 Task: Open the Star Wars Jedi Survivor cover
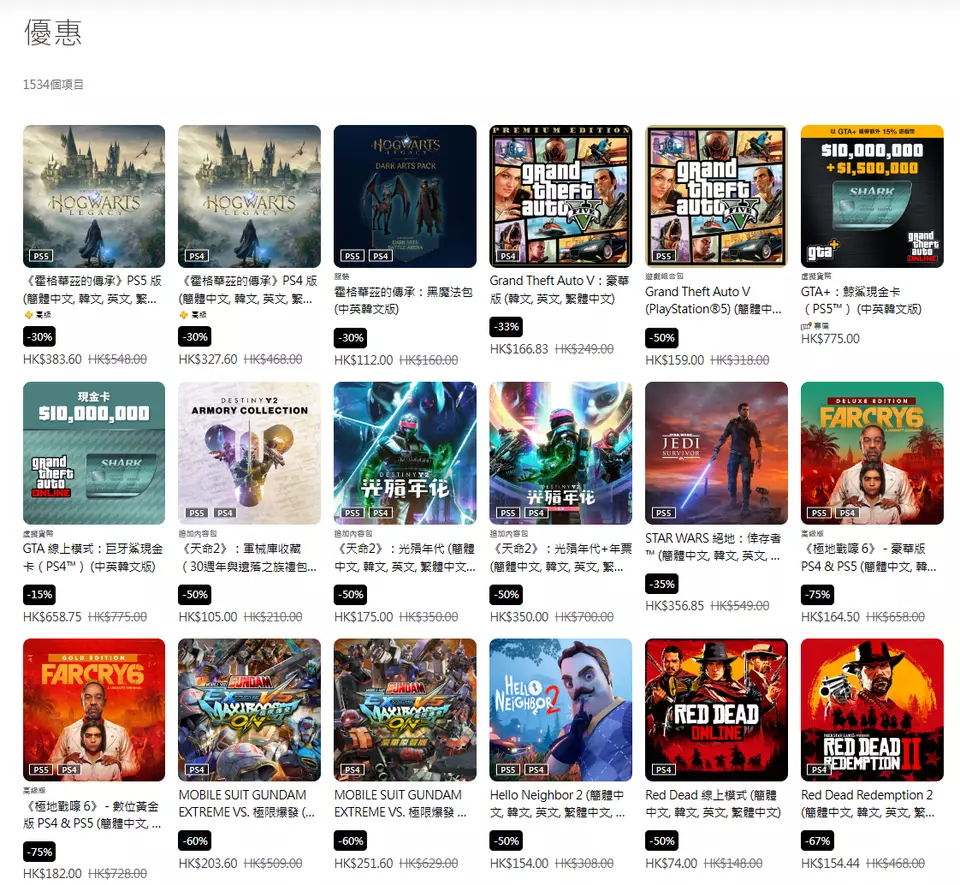[x=716, y=453]
